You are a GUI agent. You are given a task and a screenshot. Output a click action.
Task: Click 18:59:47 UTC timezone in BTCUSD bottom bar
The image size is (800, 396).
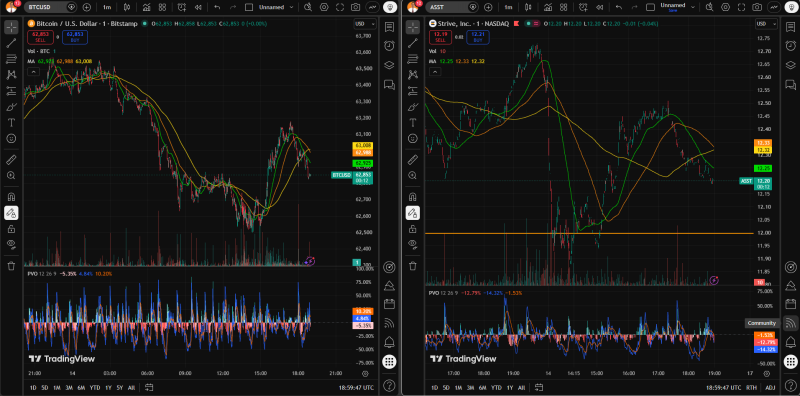(x=356, y=388)
